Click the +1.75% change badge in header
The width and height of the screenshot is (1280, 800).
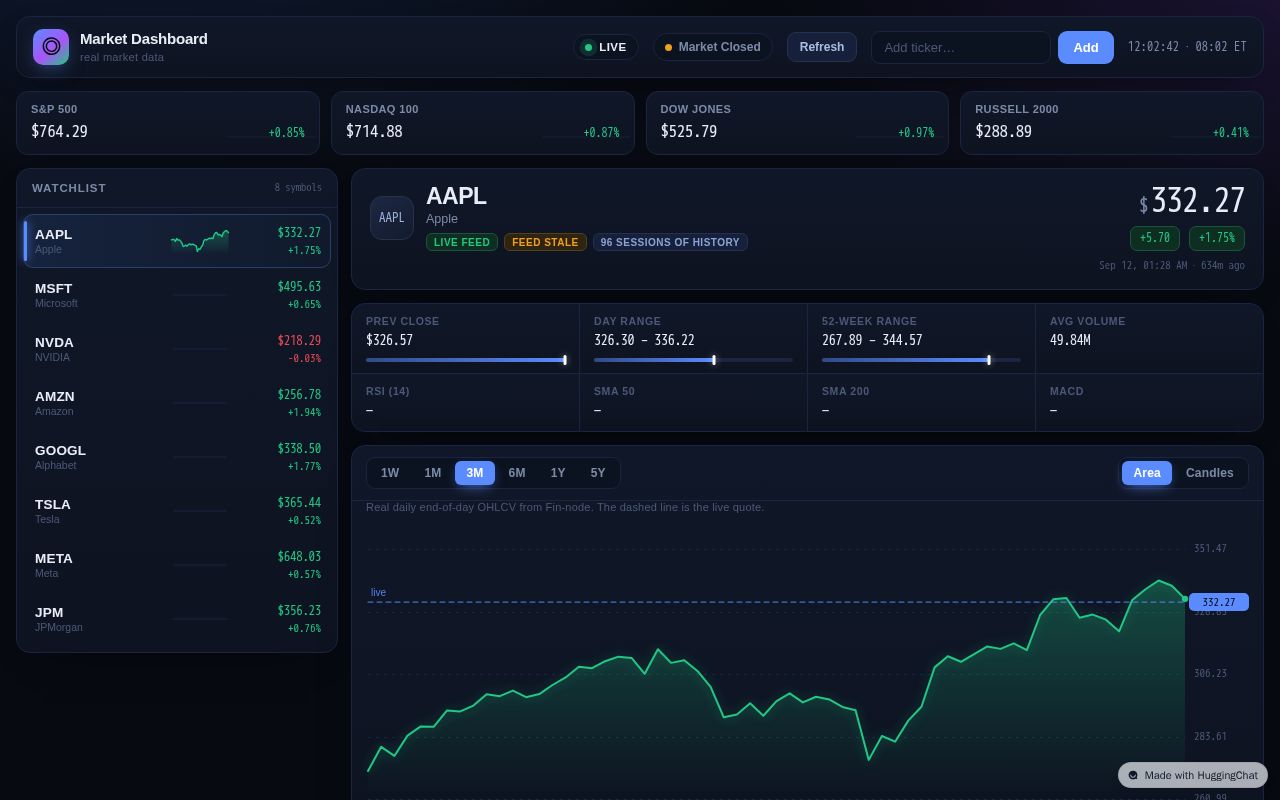[1217, 238]
